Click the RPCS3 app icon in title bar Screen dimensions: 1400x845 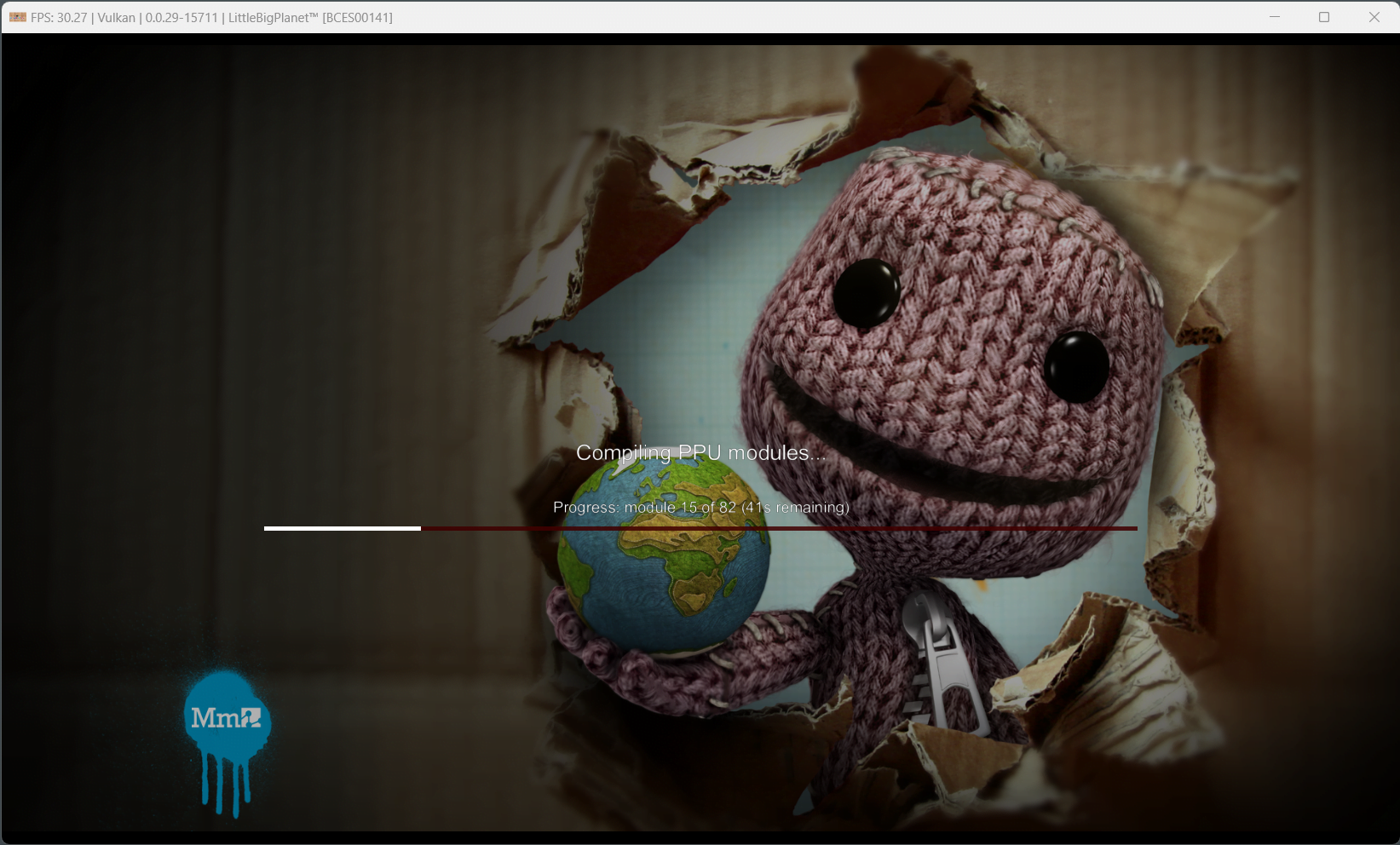[x=17, y=17]
